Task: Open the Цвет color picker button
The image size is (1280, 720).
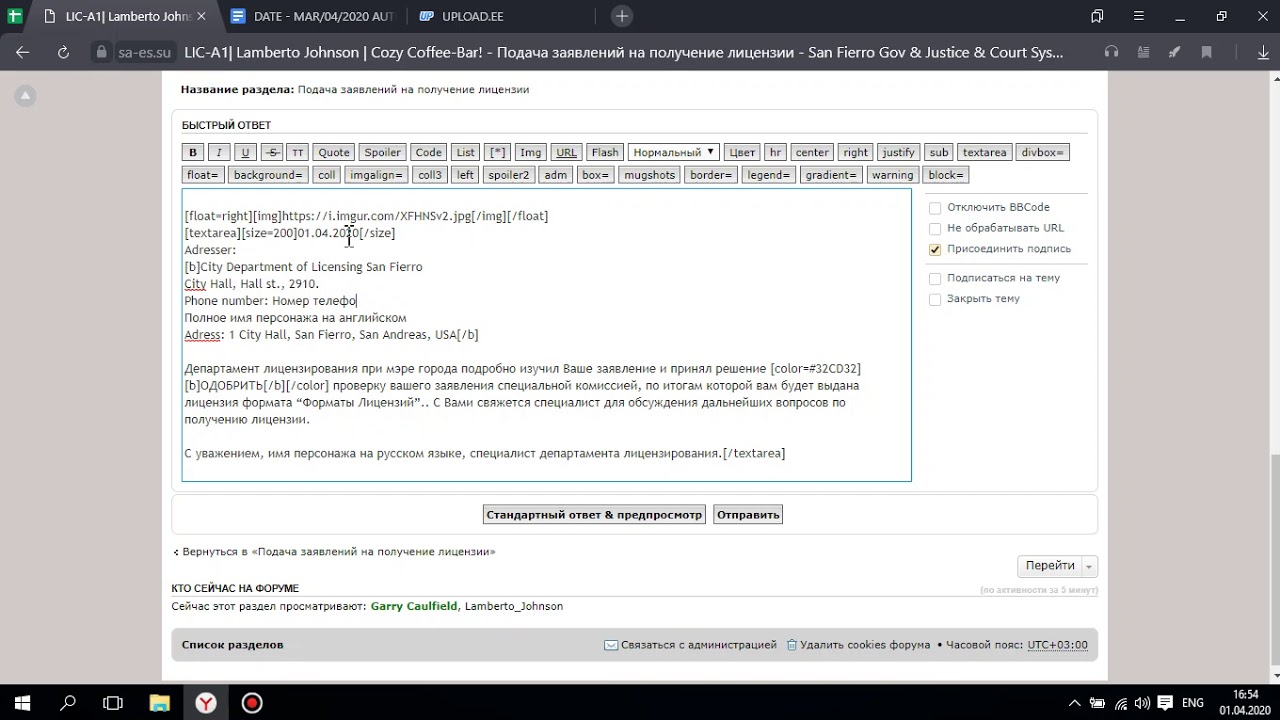Action: (742, 152)
